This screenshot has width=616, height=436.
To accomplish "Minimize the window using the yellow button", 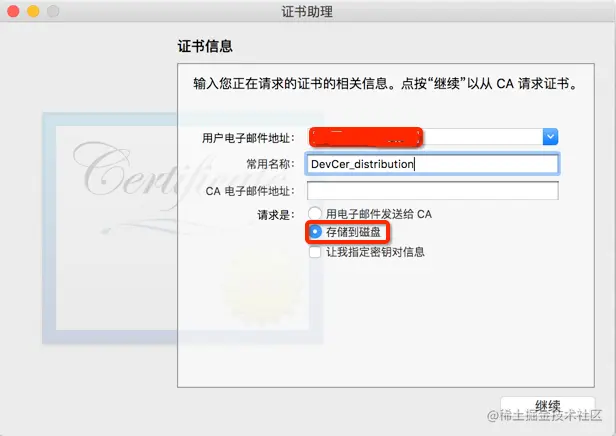I will (x=33, y=11).
